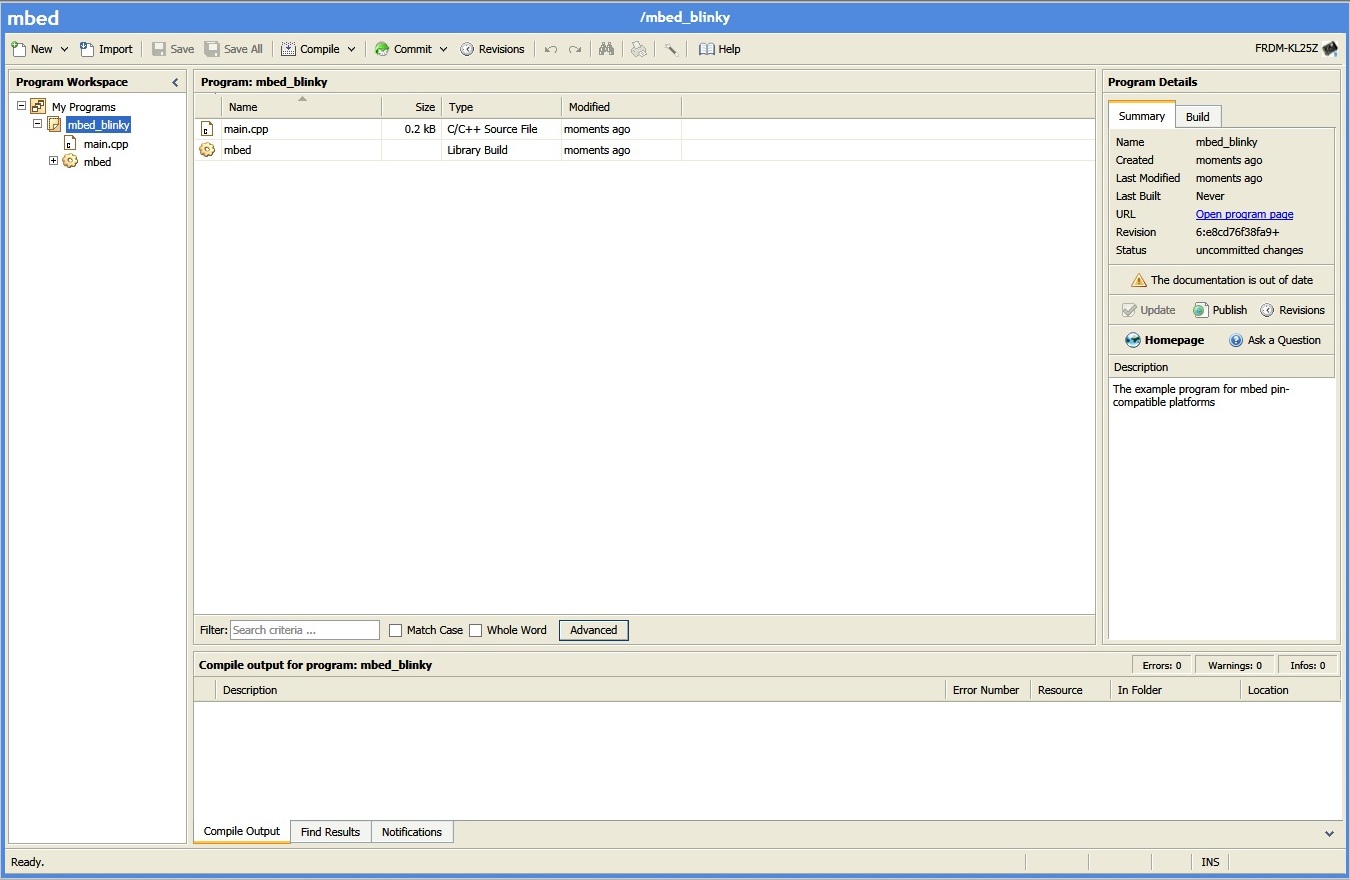The width and height of the screenshot is (1350, 880).
Task: Open the New dropdown arrow
Action: coord(65,49)
